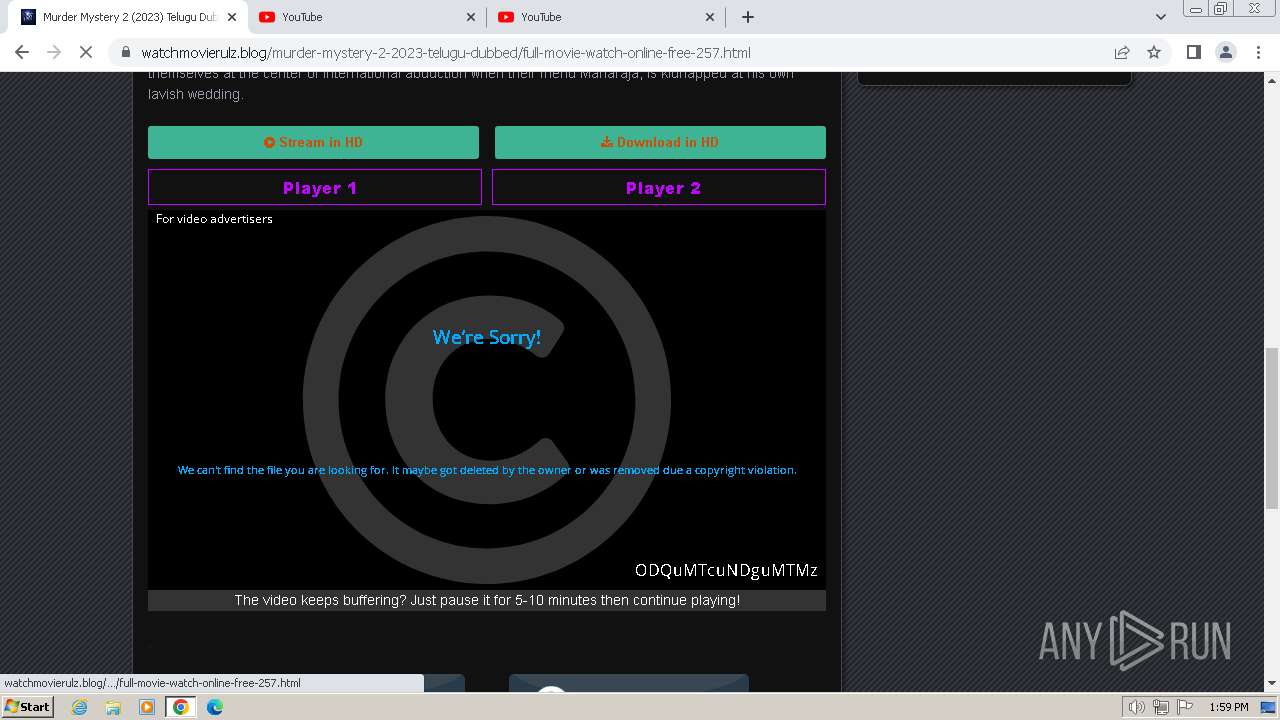
Task: Open File Explorer from taskbar
Action: pyautogui.click(x=113, y=707)
